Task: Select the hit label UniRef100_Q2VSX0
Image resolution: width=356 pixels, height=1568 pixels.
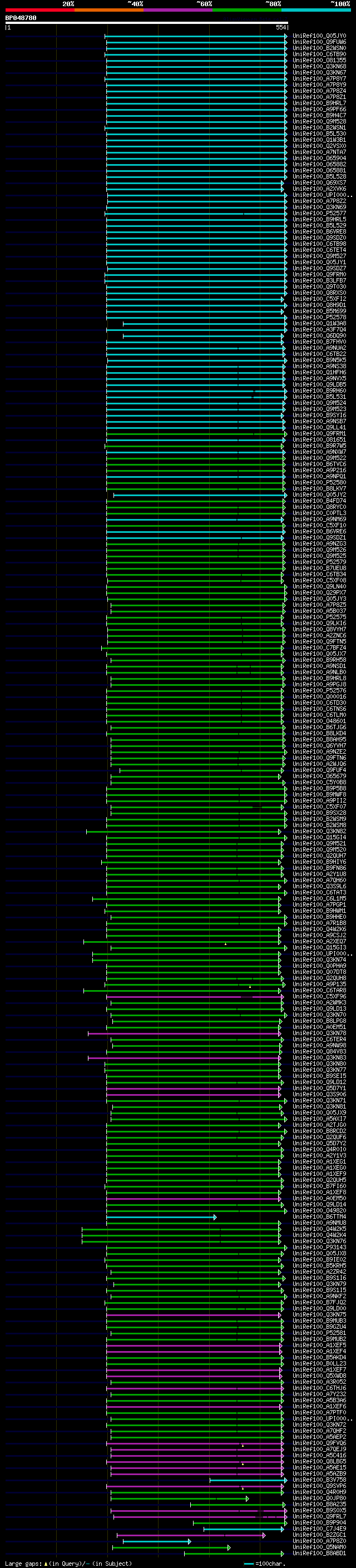Action: [x=319, y=146]
